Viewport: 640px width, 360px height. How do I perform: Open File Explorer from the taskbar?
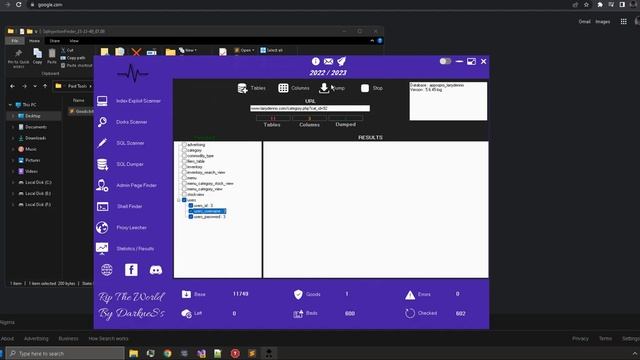pos(133,353)
